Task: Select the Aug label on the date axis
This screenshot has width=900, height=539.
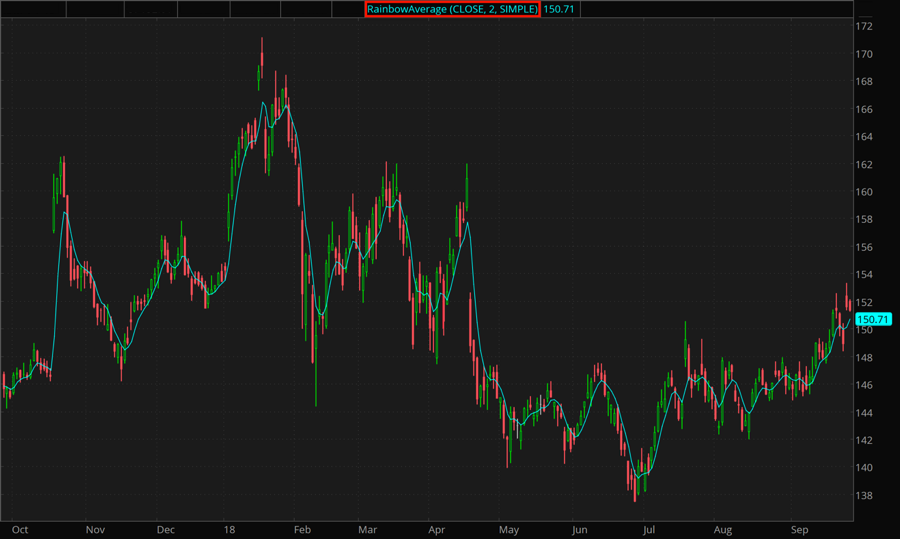Action: coord(723,529)
